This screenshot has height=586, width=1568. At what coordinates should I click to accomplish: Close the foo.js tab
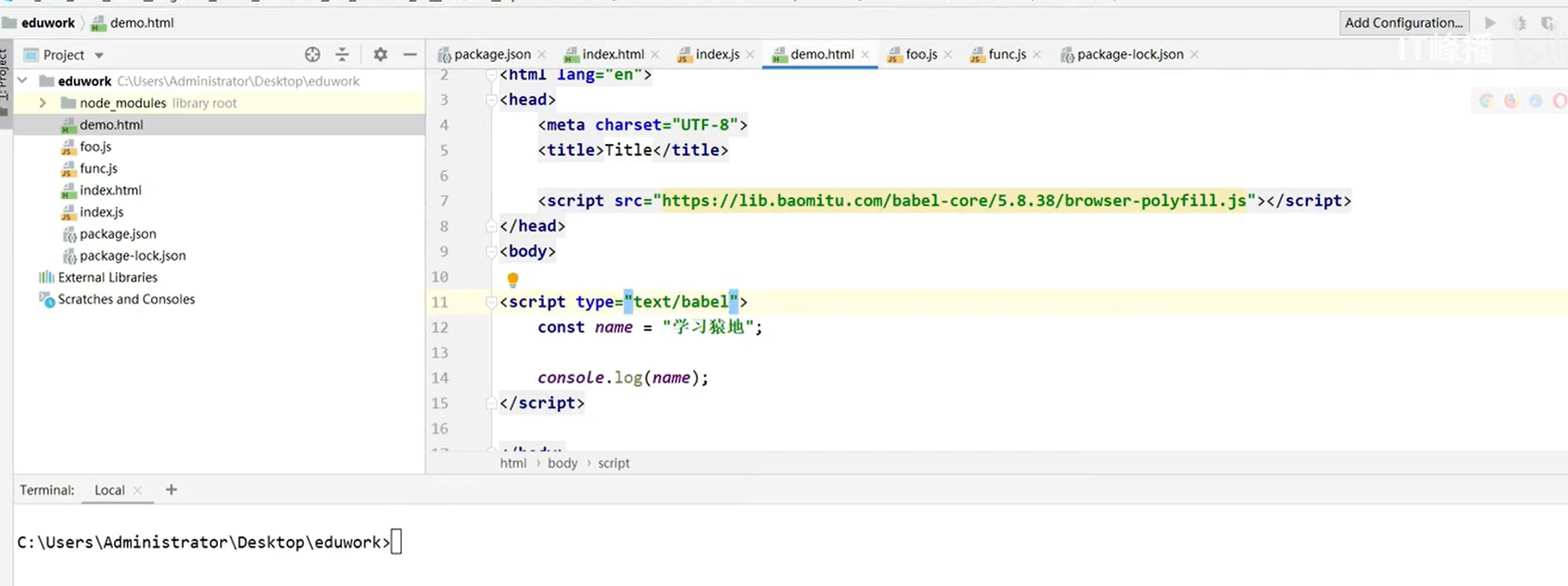[x=948, y=55]
